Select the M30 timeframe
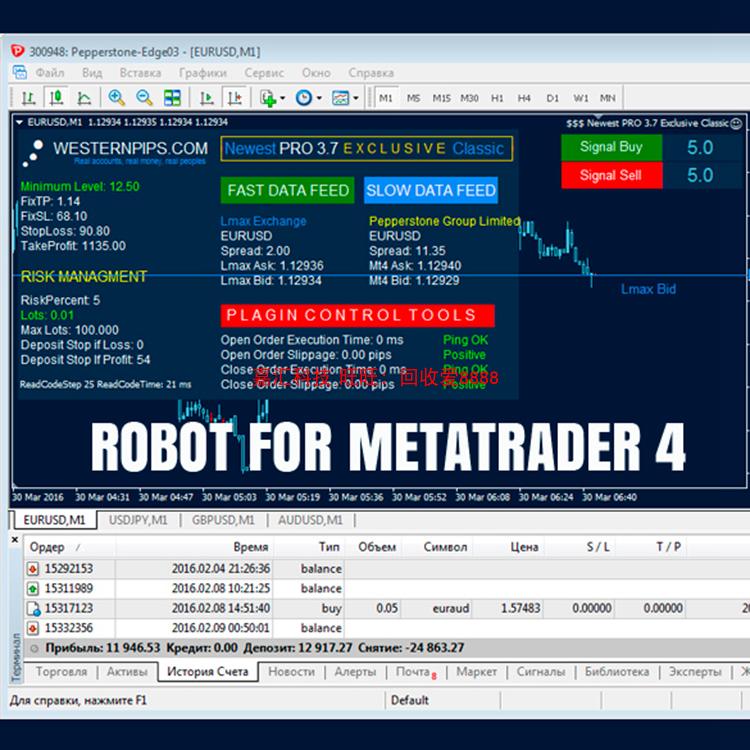Image resolution: width=750 pixels, height=750 pixels. click(x=469, y=98)
